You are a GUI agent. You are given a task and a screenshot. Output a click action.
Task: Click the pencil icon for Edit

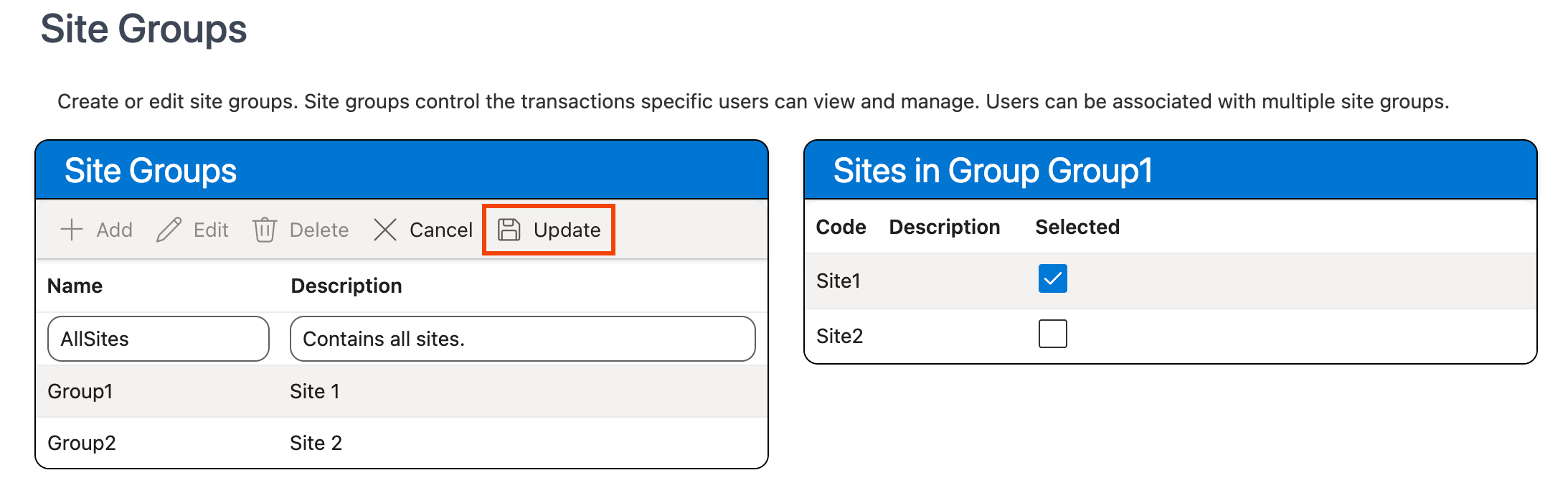[169, 230]
